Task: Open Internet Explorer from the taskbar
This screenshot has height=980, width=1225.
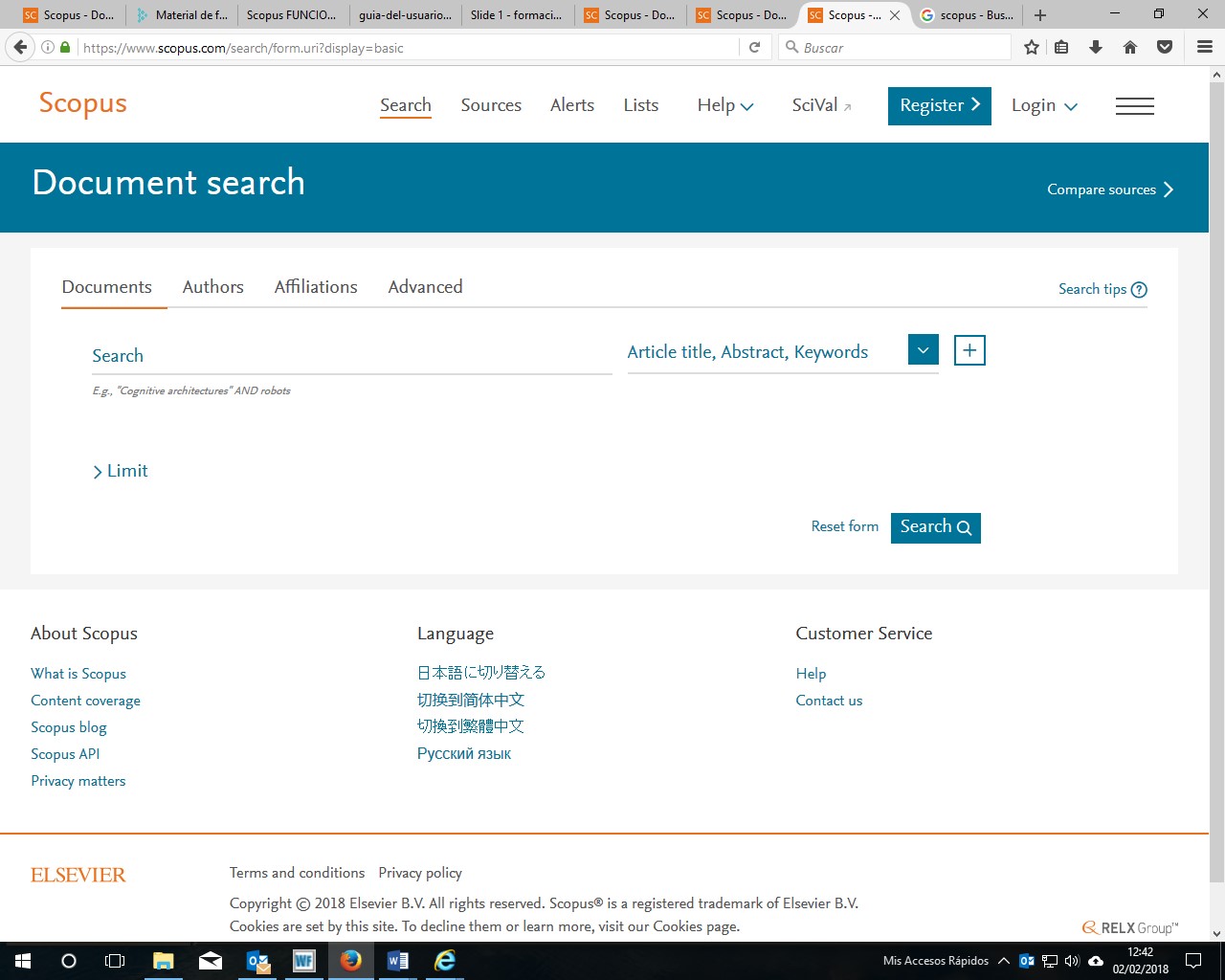Action: pyautogui.click(x=445, y=961)
